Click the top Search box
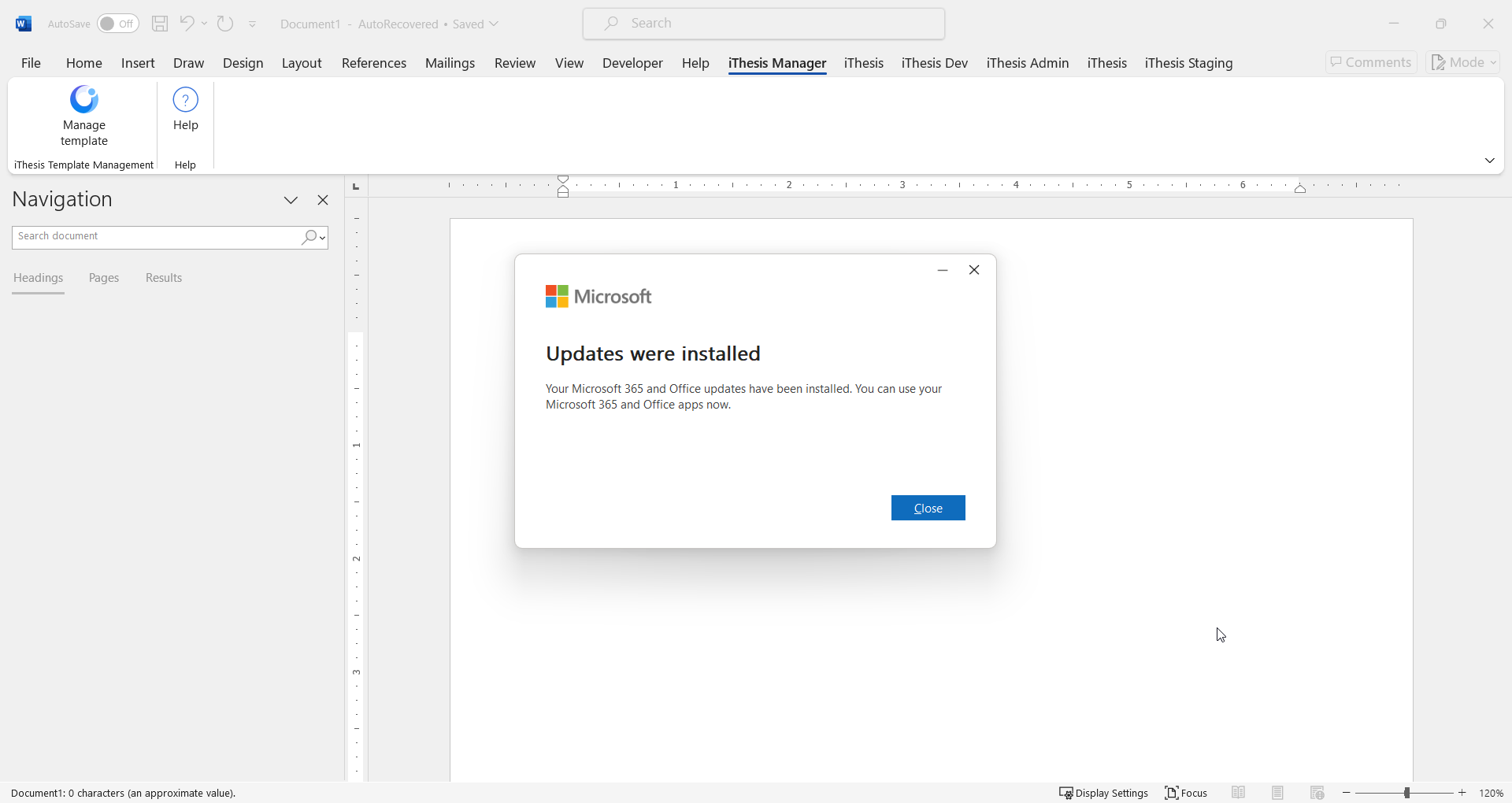 tap(764, 24)
